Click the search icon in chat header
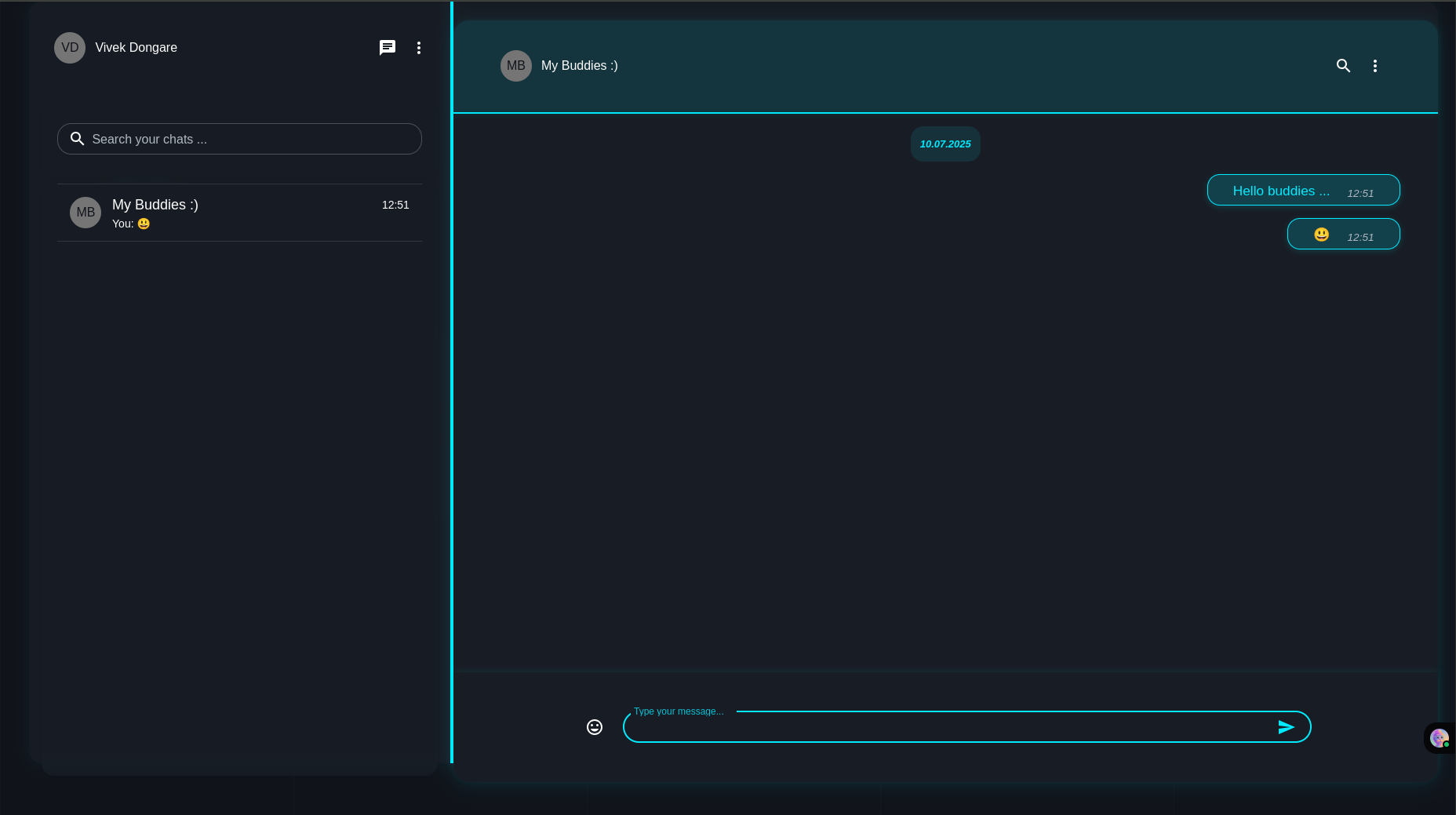The width and height of the screenshot is (1456, 815). coord(1343,66)
